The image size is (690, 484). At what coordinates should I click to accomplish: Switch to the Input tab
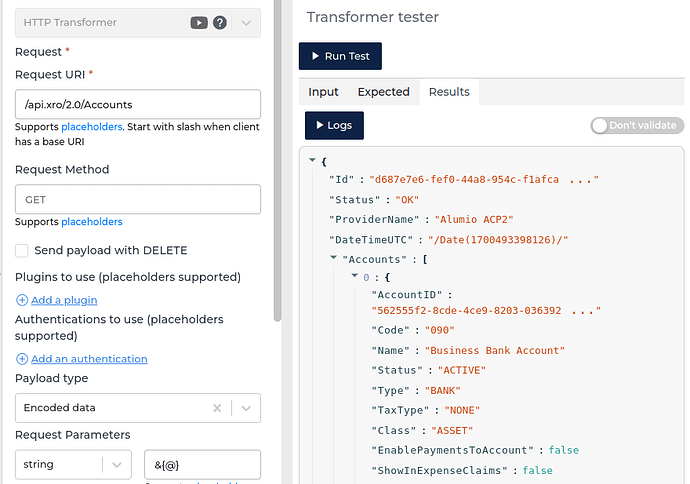tap(323, 92)
